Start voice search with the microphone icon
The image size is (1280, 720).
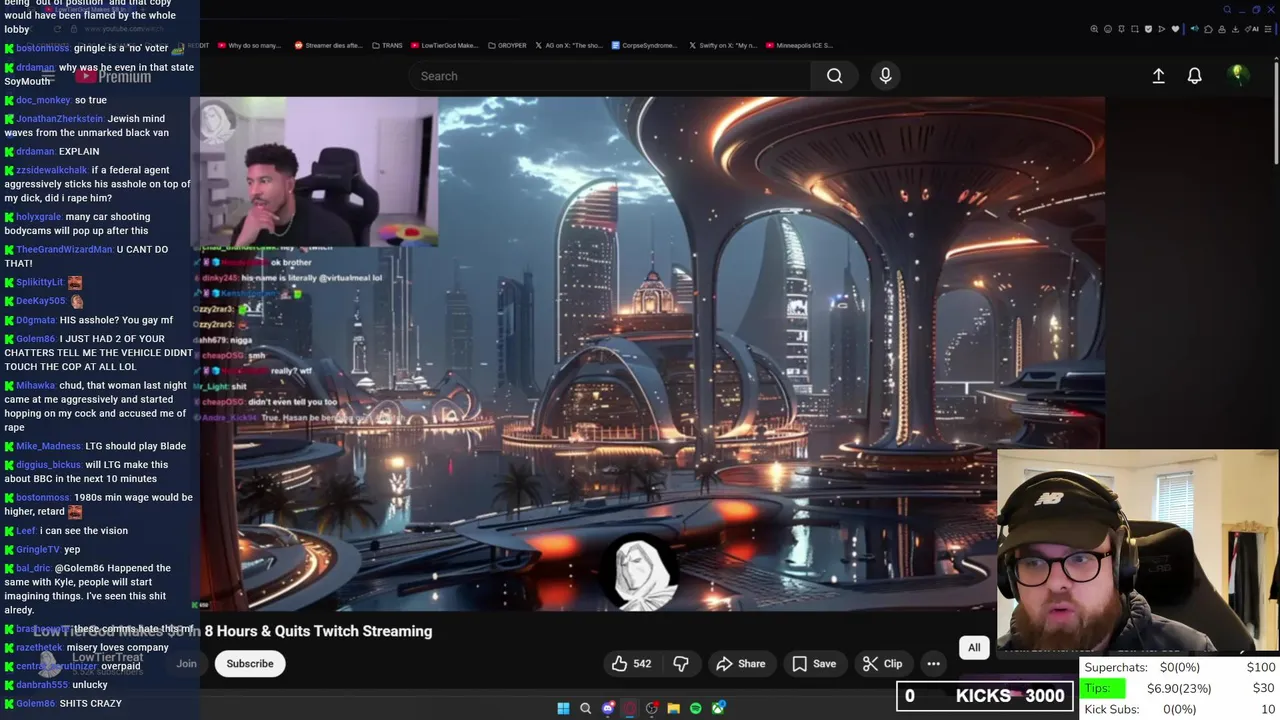(885, 76)
